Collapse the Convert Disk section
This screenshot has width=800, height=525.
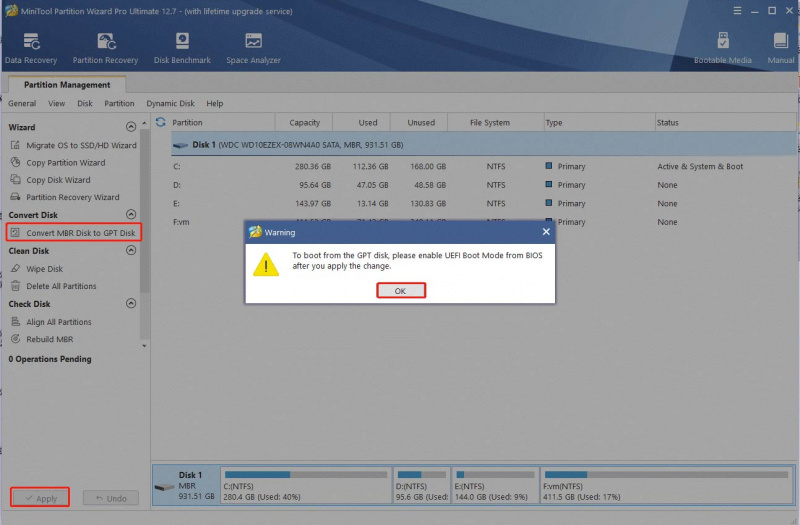coord(131,214)
